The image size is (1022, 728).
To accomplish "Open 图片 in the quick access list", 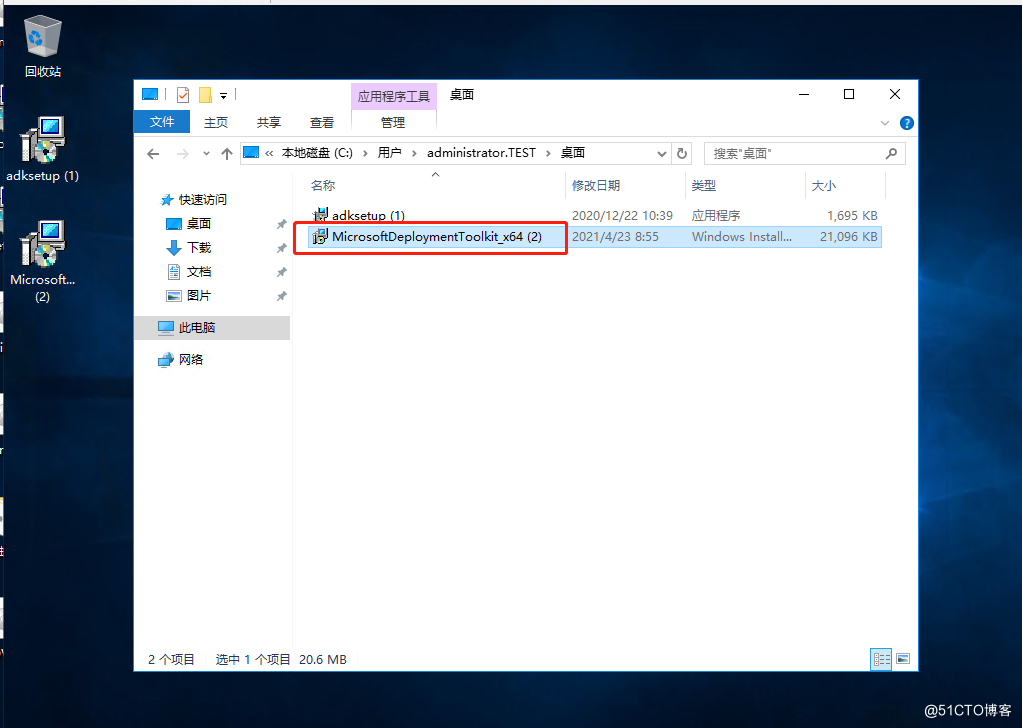I will click(x=198, y=296).
